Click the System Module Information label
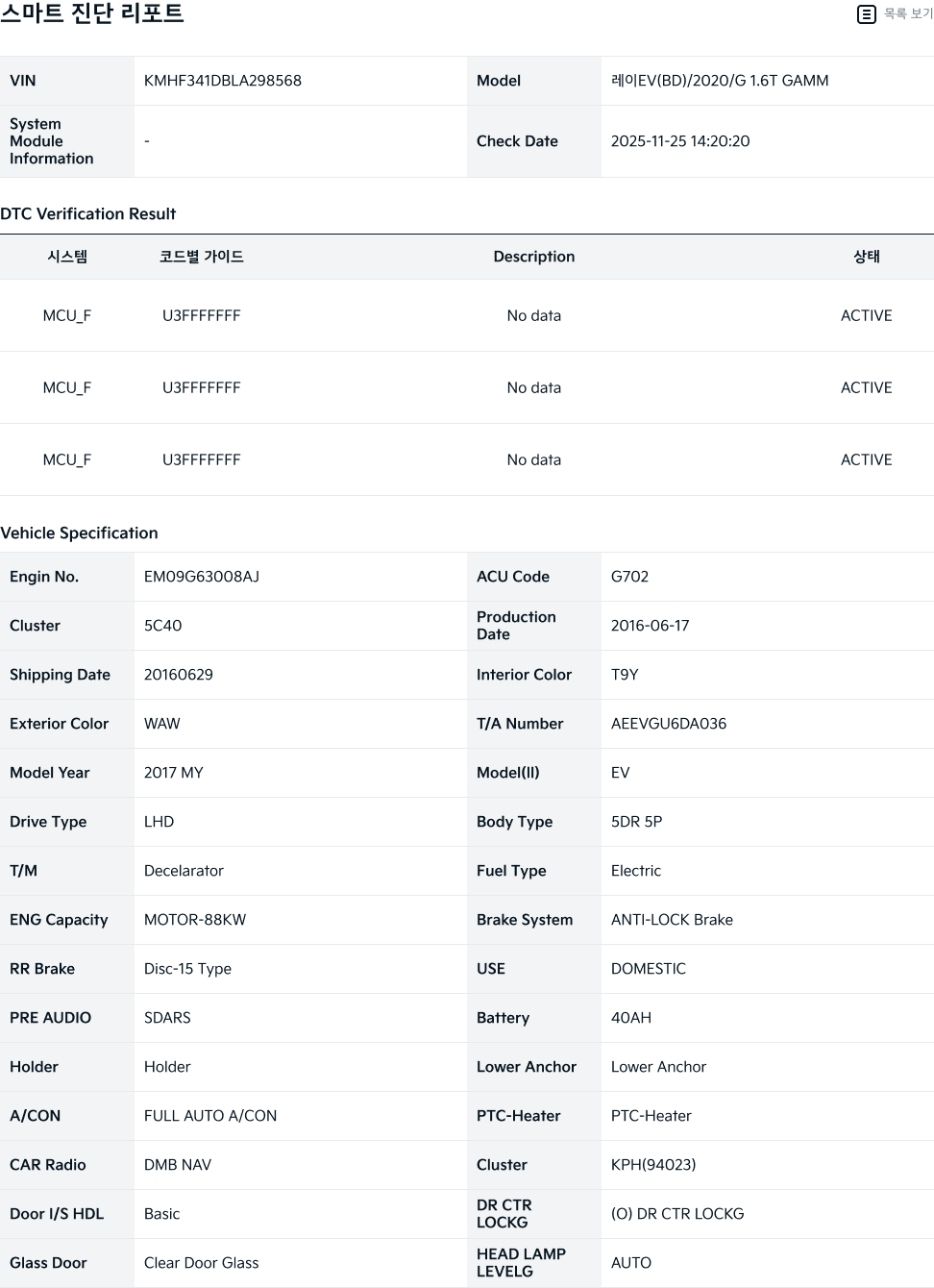934x1288 pixels. click(52, 141)
